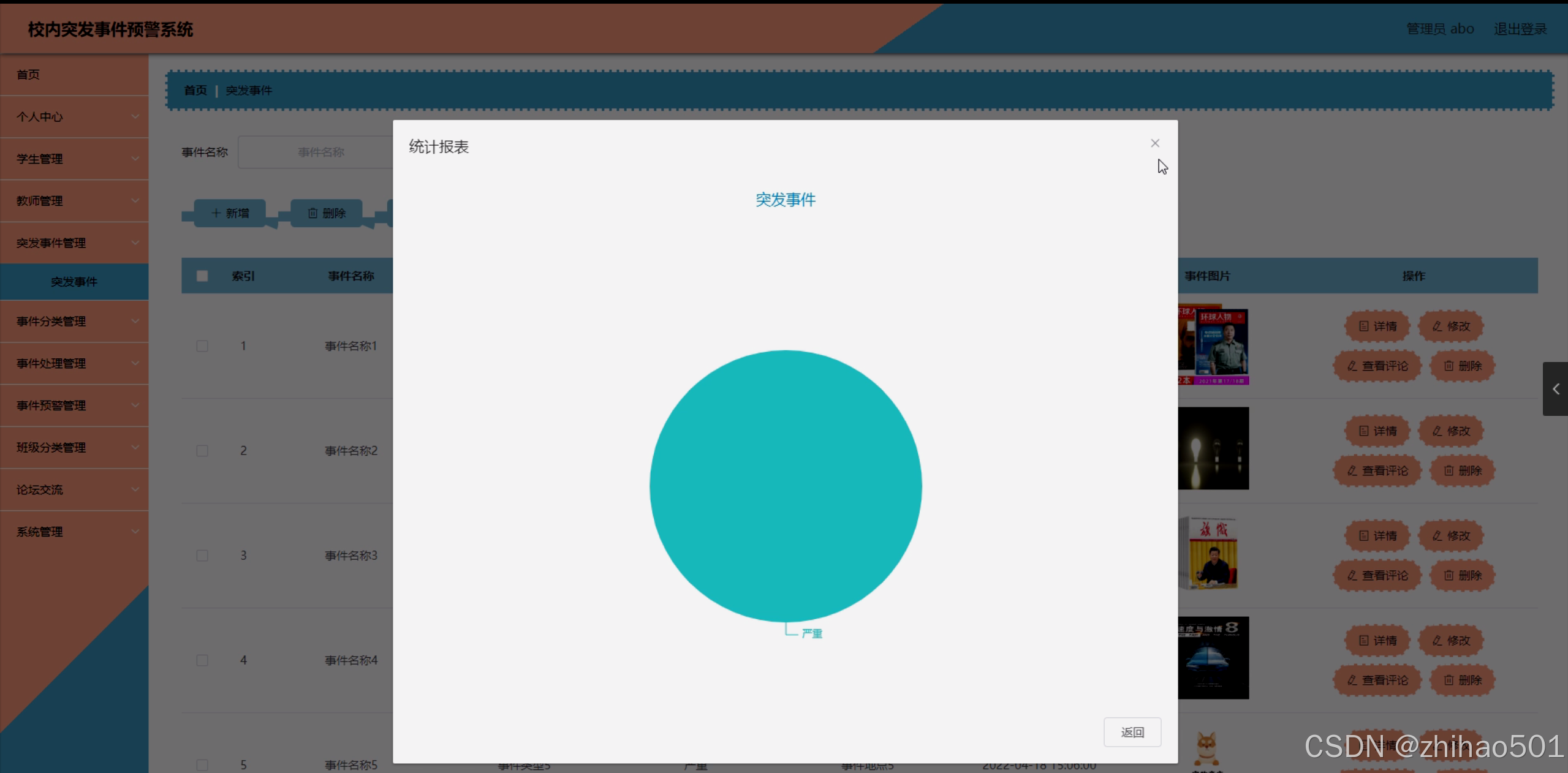The height and width of the screenshot is (773, 1568).
Task: Close the 统计报表 dialog with X icon
Action: [1154, 143]
